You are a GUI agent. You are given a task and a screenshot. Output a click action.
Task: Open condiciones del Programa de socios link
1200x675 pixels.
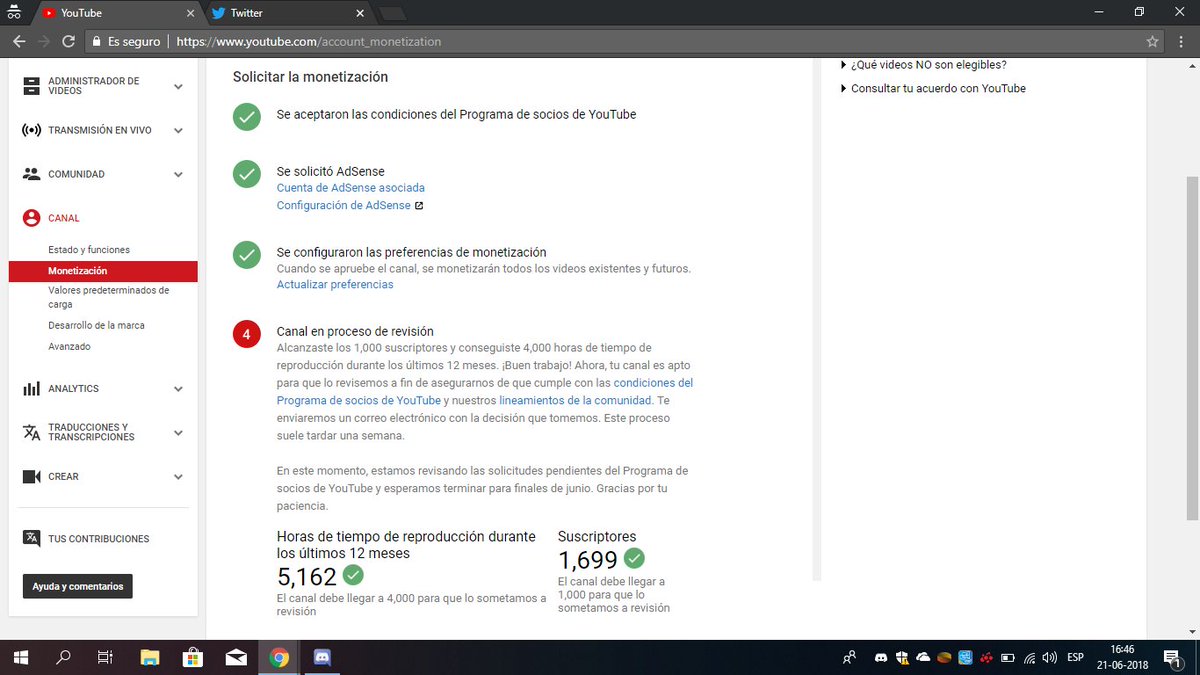click(485, 391)
